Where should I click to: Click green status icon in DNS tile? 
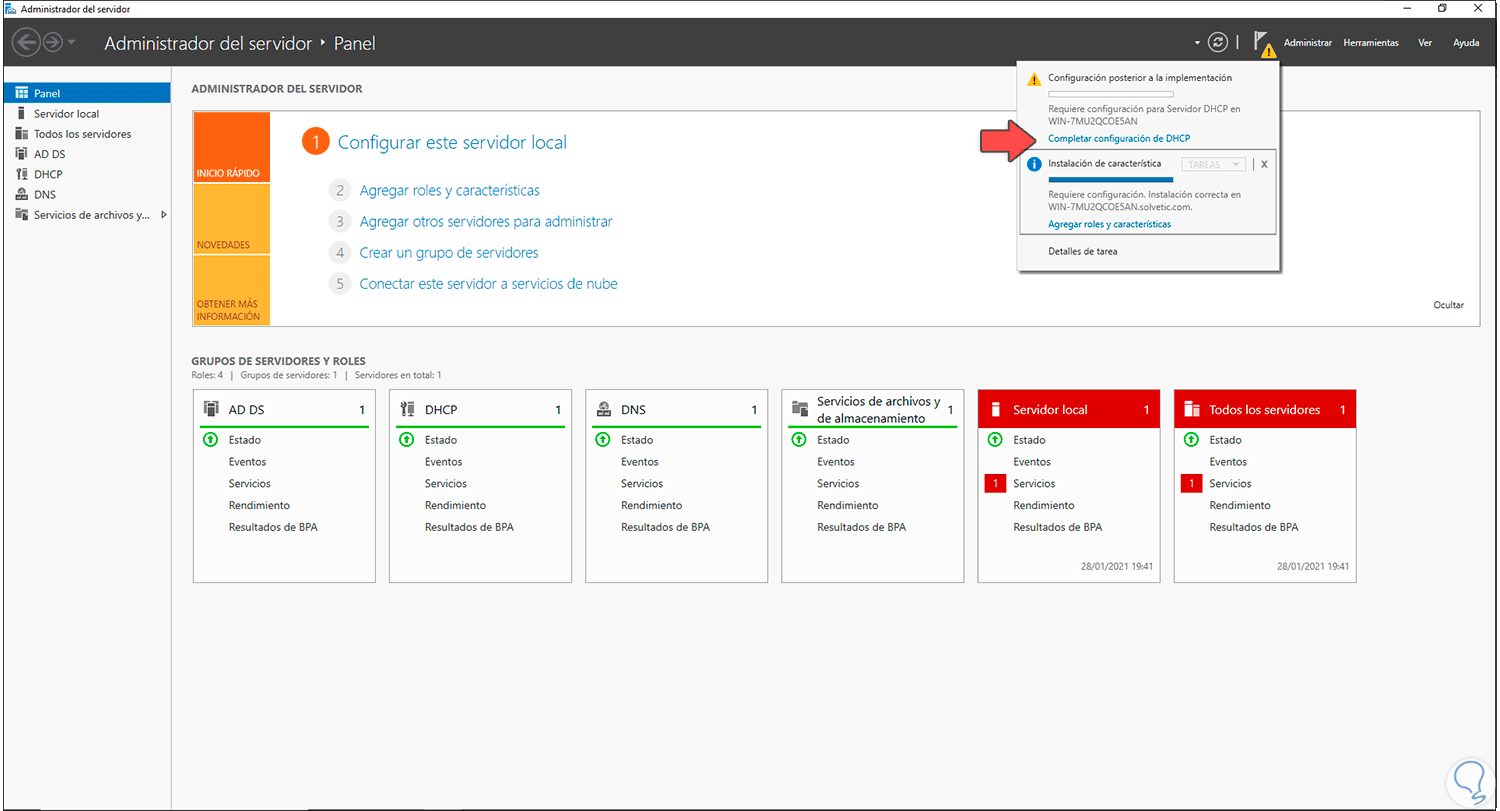tap(602, 440)
